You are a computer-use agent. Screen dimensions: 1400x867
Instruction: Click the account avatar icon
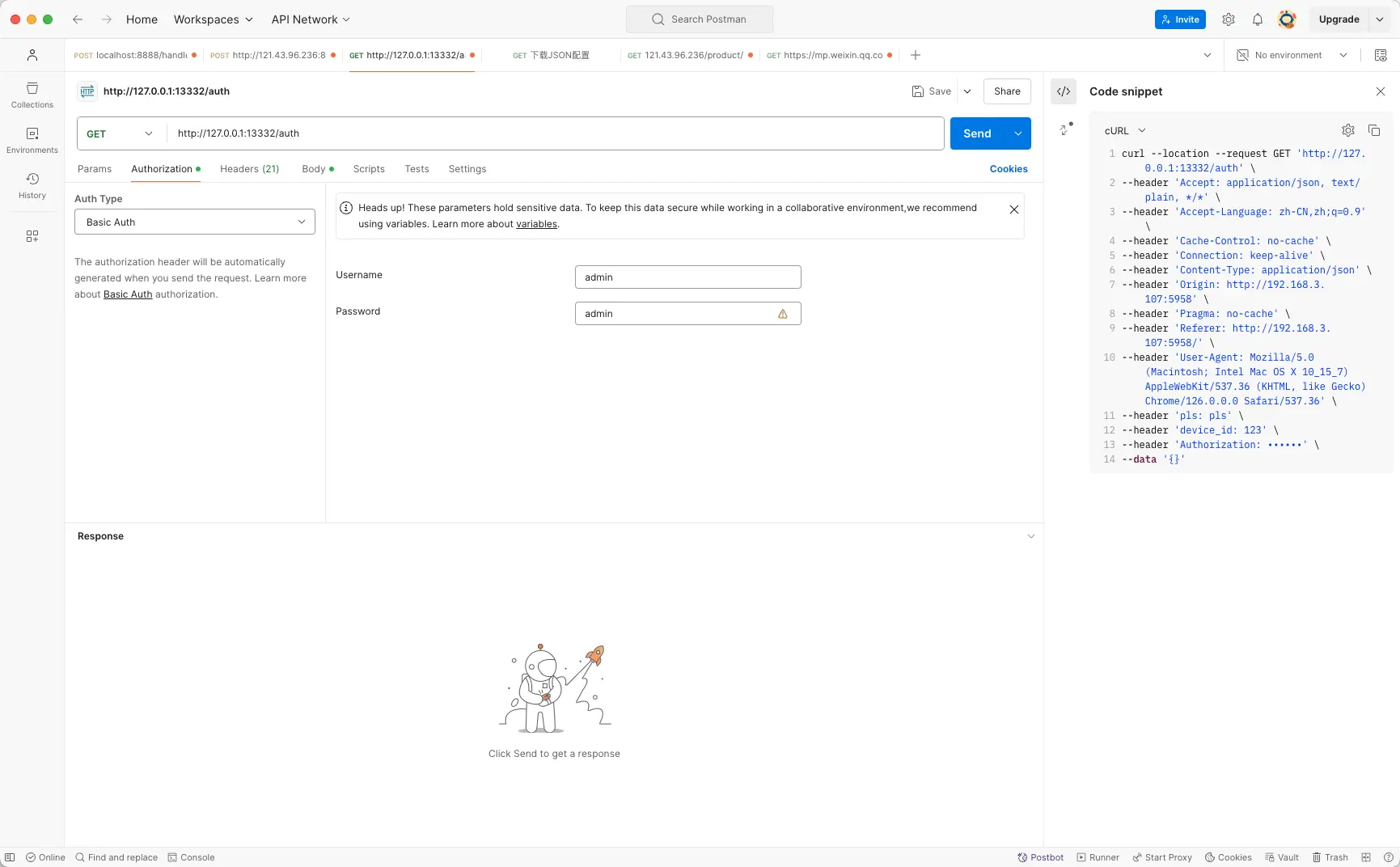(1287, 19)
